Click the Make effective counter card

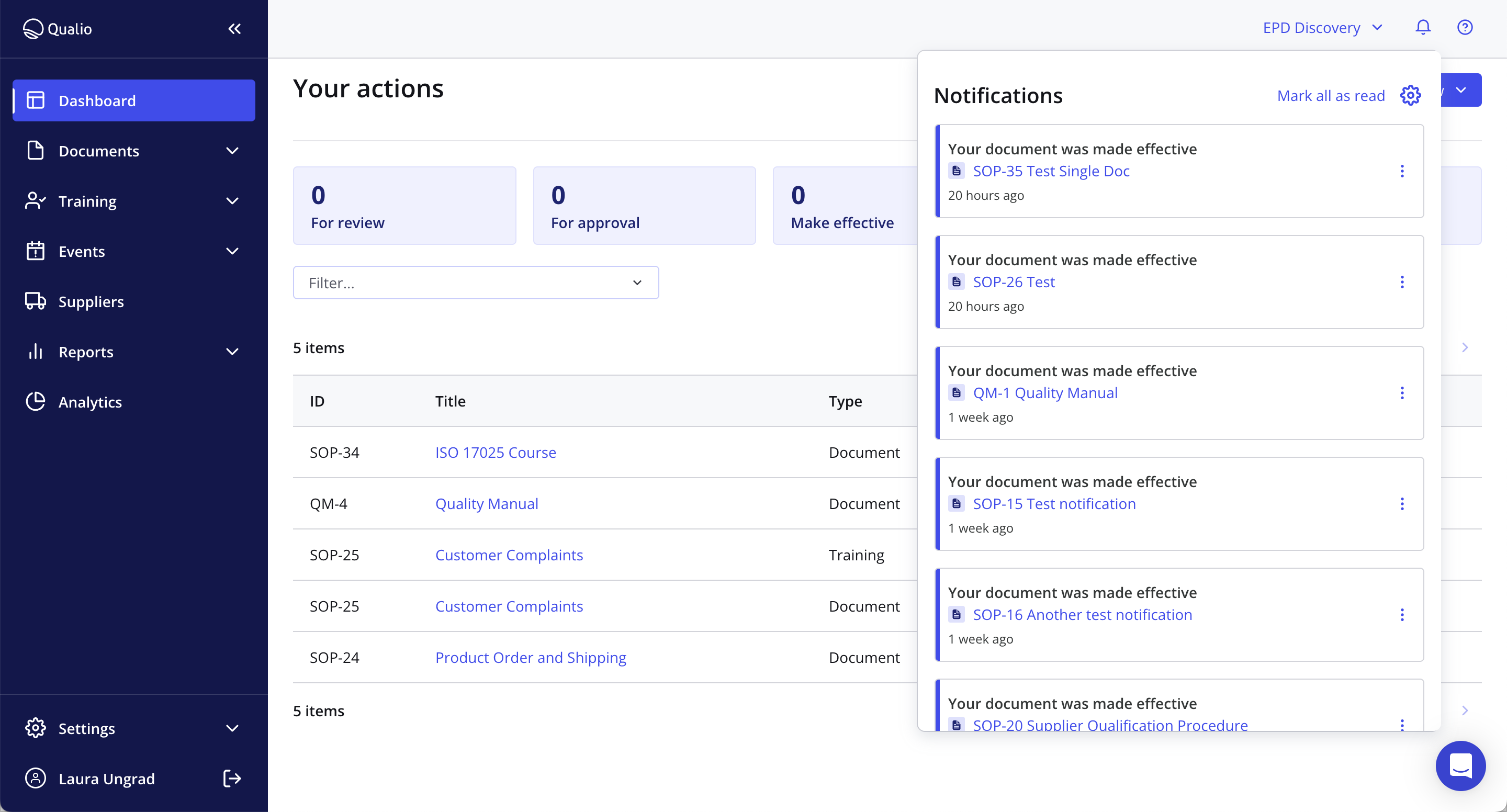(x=842, y=206)
